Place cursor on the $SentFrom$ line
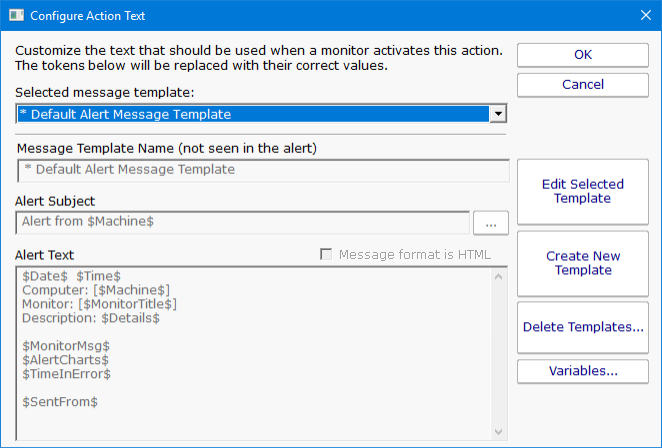Screen dimensions: 662x448 (60, 401)
